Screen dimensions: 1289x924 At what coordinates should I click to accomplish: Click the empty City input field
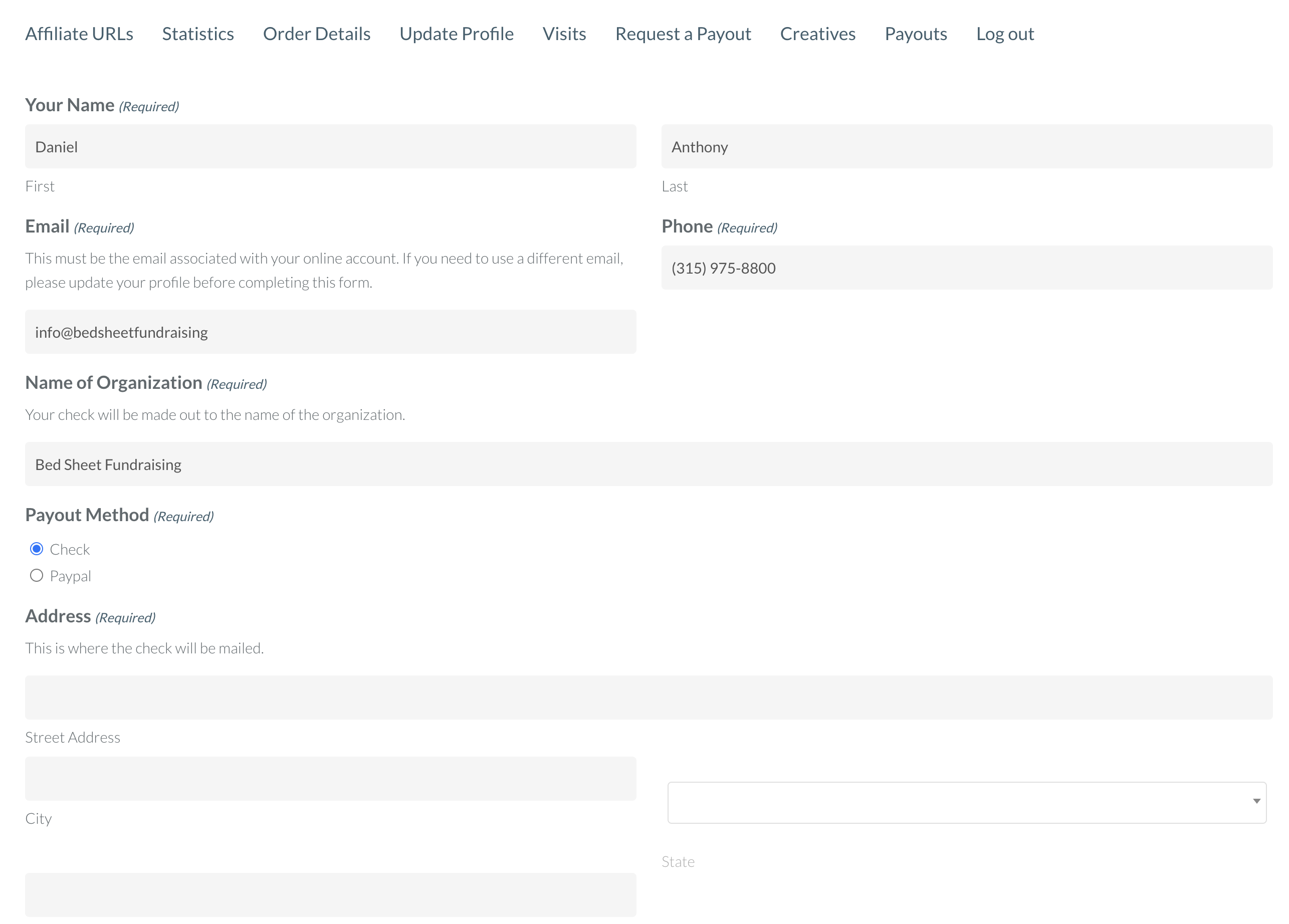click(330, 778)
